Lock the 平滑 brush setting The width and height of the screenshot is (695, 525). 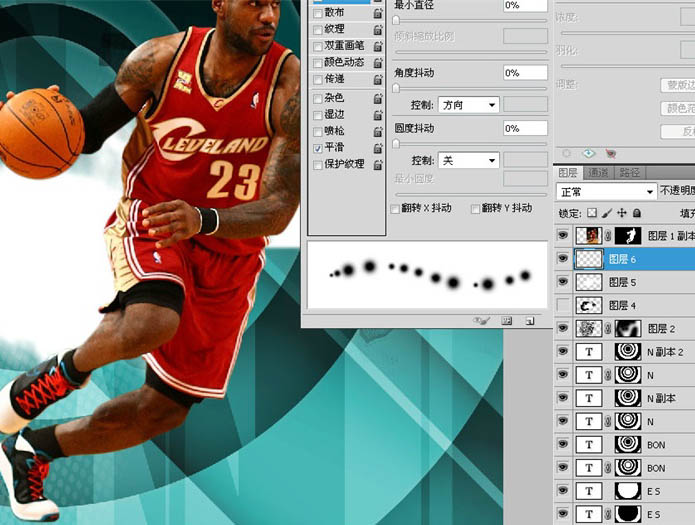(x=378, y=148)
